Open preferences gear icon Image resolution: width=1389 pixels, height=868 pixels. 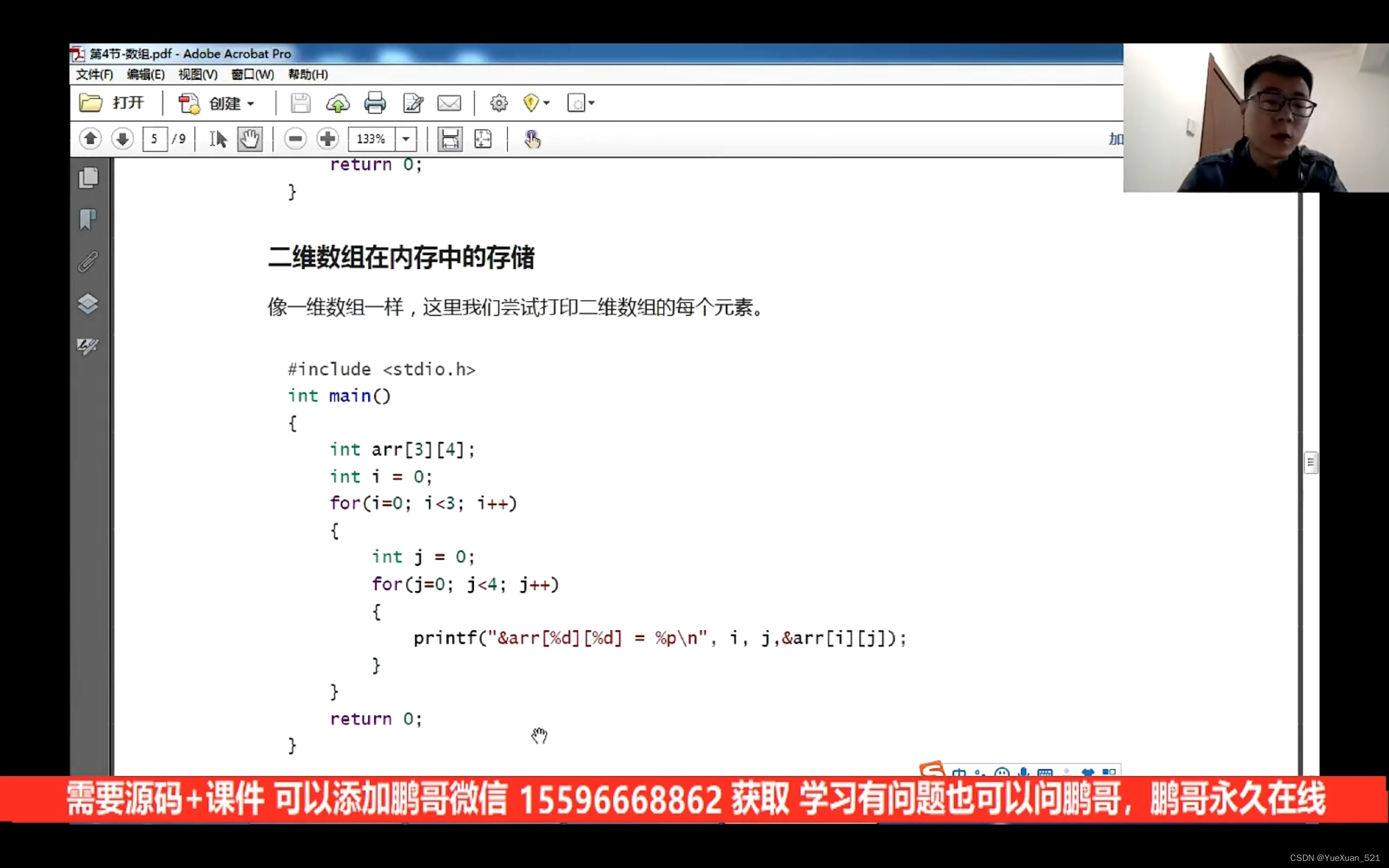click(499, 103)
